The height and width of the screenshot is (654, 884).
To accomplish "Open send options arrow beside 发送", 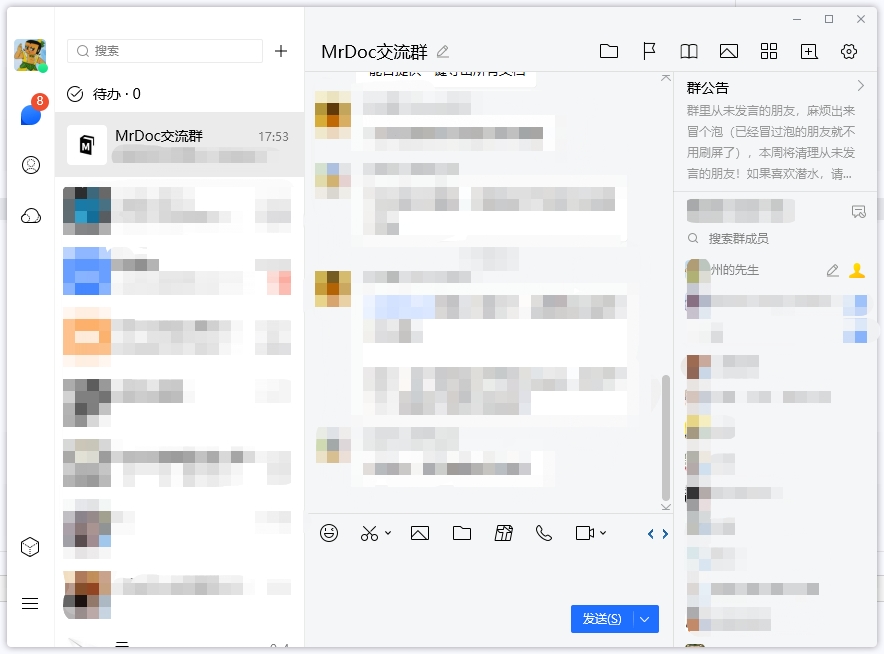I will [x=645, y=619].
